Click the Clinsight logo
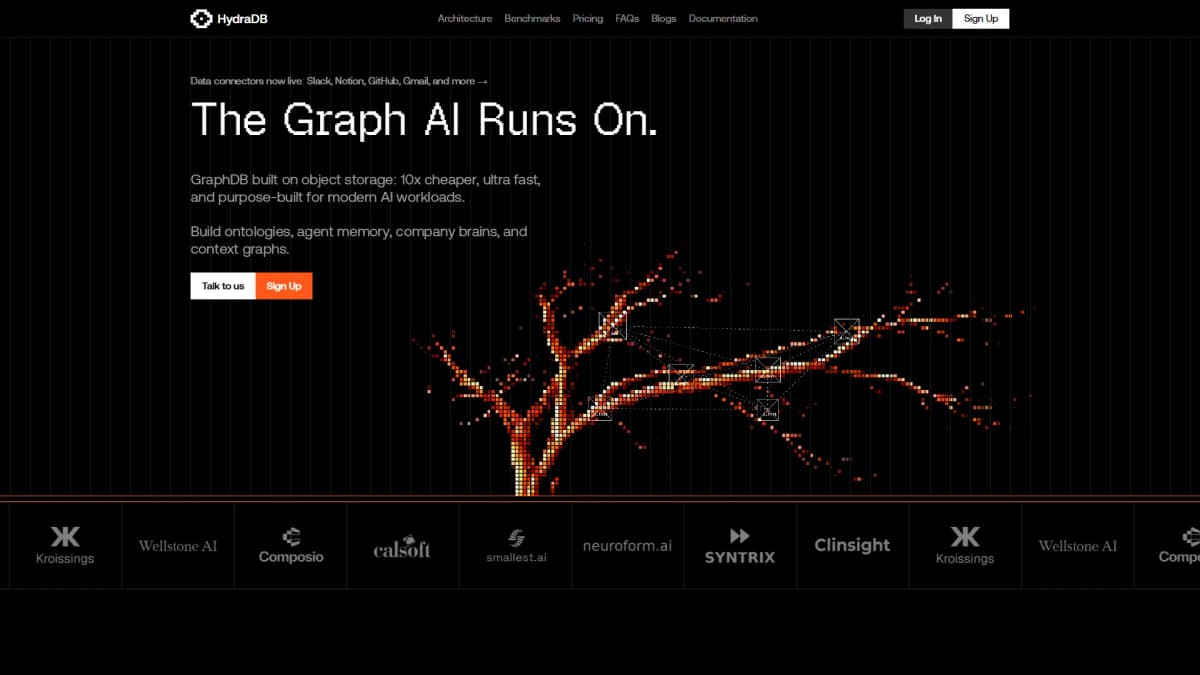 point(852,545)
